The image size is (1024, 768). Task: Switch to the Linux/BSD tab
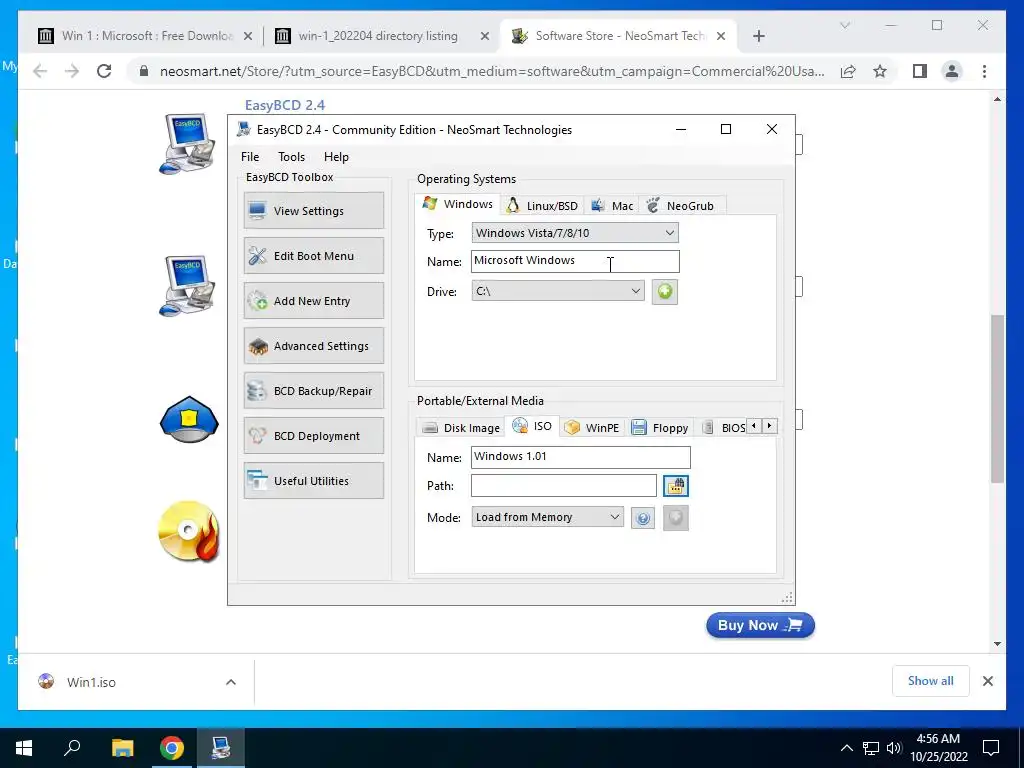(543, 206)
